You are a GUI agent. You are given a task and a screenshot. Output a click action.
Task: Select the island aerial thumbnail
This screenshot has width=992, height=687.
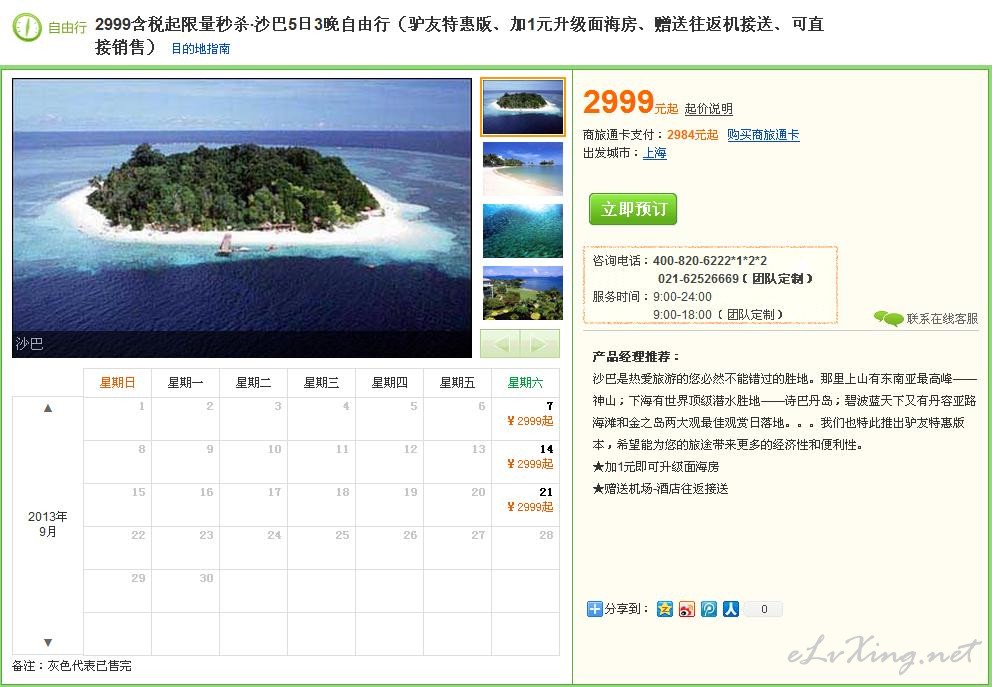(523, 107)
